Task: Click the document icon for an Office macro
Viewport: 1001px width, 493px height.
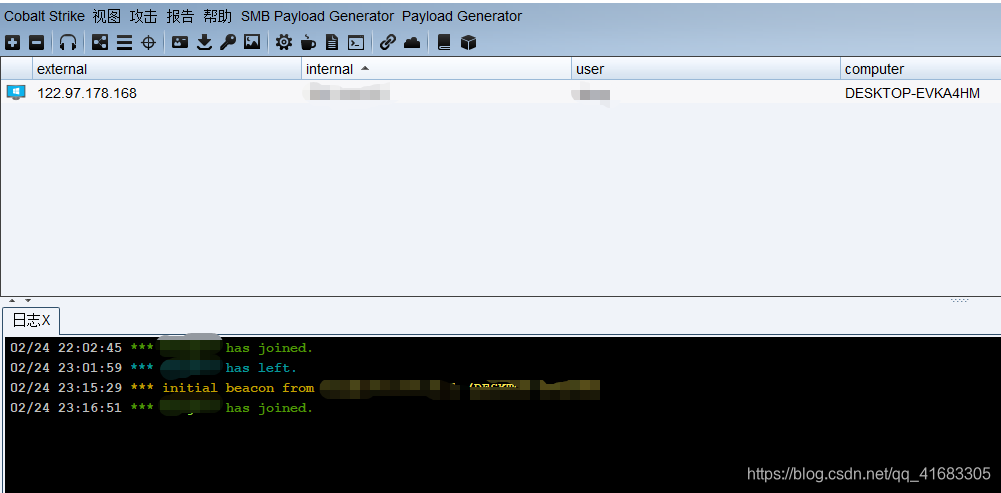Action: click(x=332, y=43)
